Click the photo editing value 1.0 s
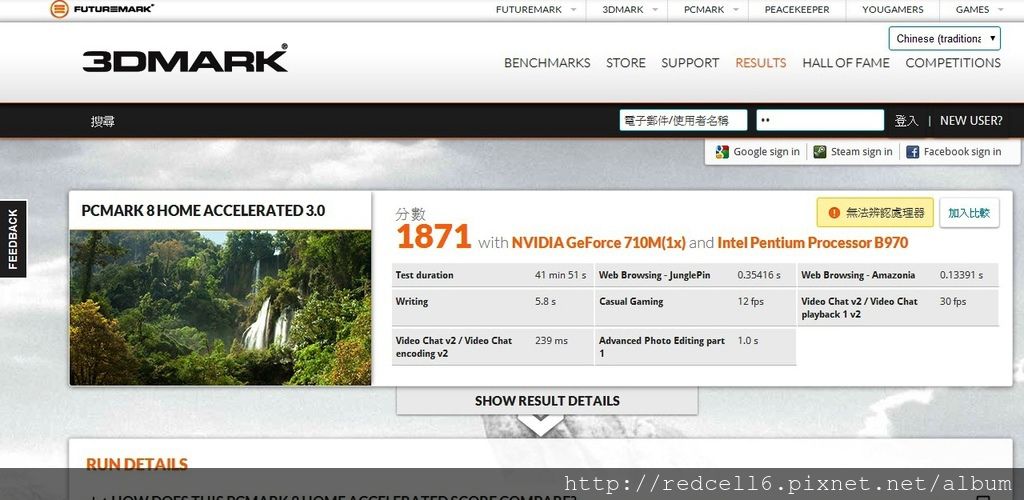 tap(748, 341)
